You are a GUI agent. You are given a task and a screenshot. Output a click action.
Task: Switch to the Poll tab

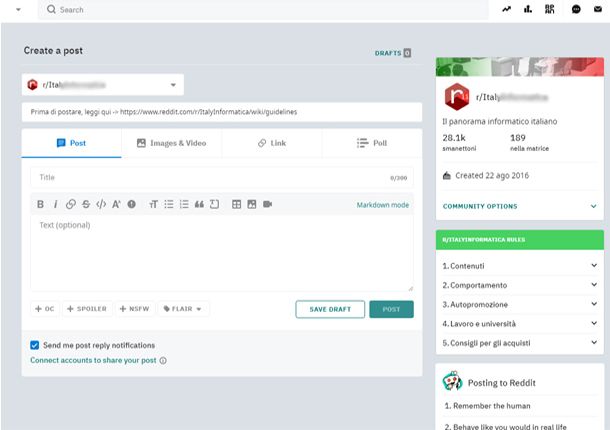(x=372, y=143)
